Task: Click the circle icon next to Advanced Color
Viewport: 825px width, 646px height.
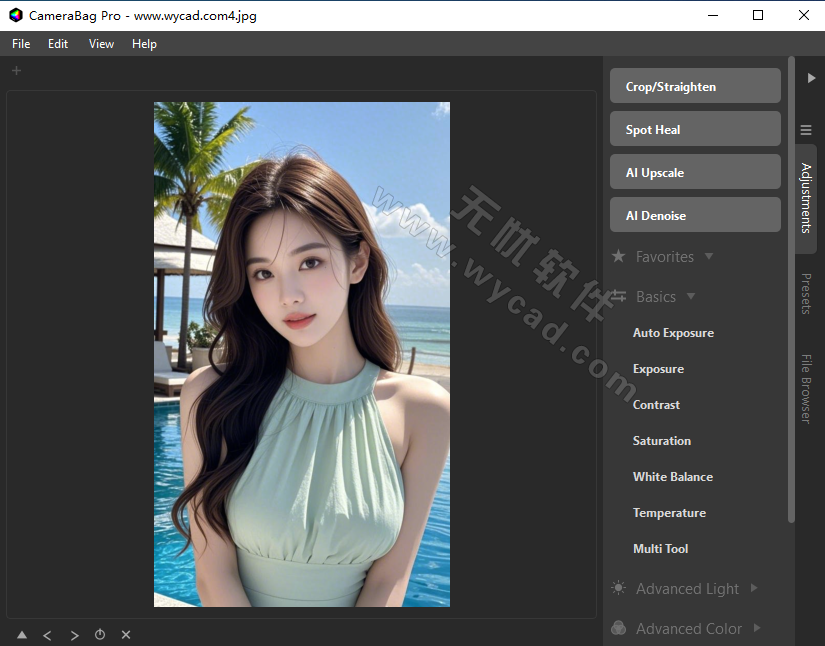Action: click(x=618, y=628)
